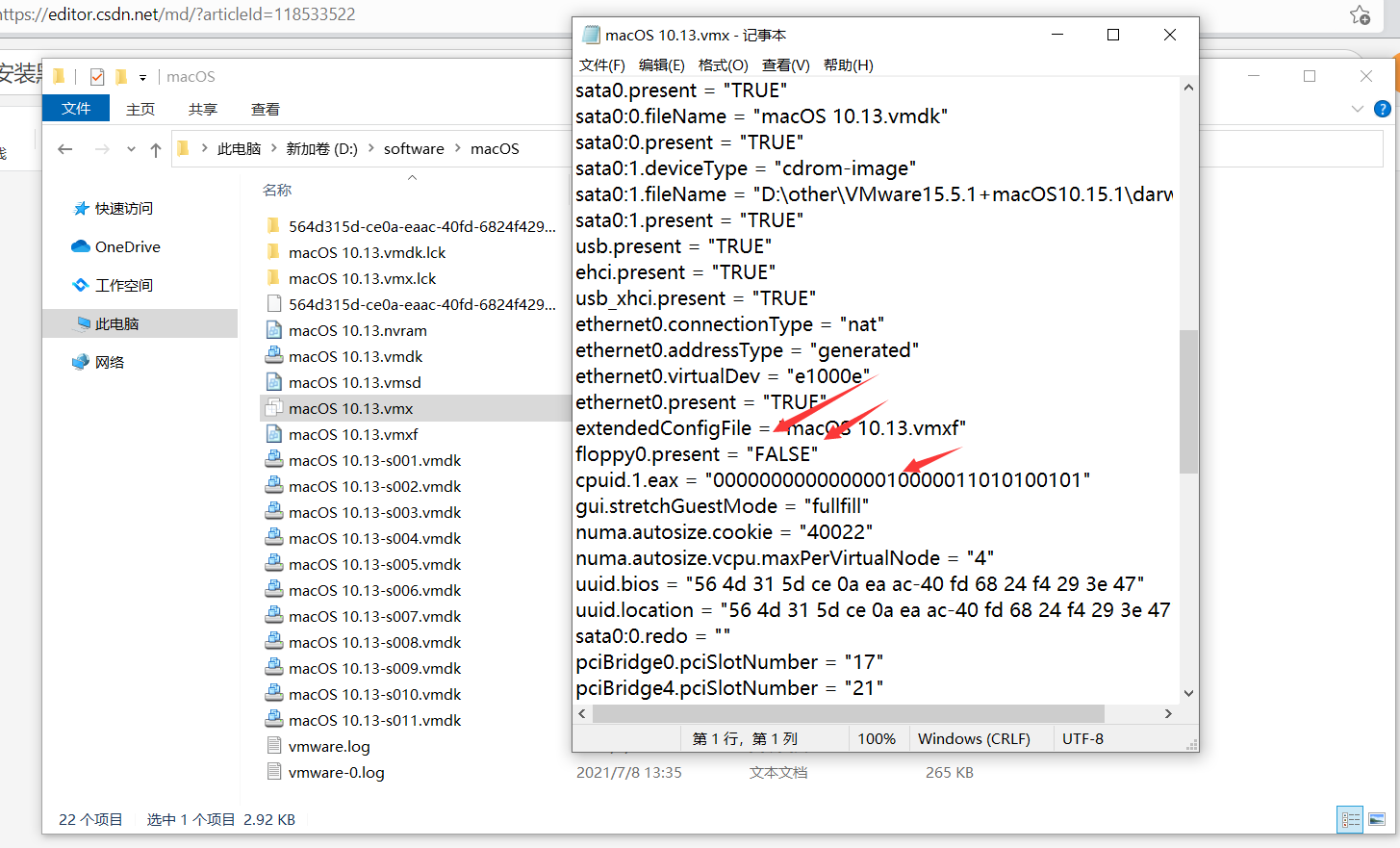Expand the chevron after software in breadcrumb
This screenshot has height=848, width=1400.
(x=458, y=148)
